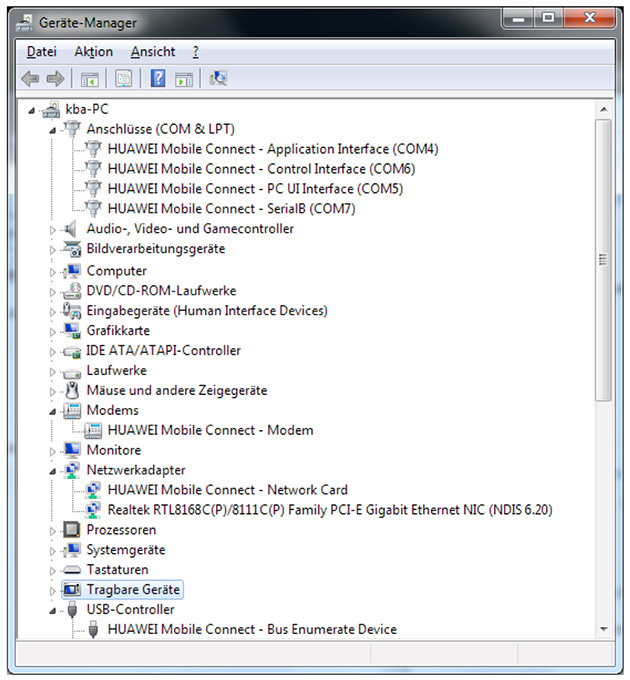Expand Audio-, Video- und Gamecontroller
This screenshot has height=680, width=630.
pos(52,230)
